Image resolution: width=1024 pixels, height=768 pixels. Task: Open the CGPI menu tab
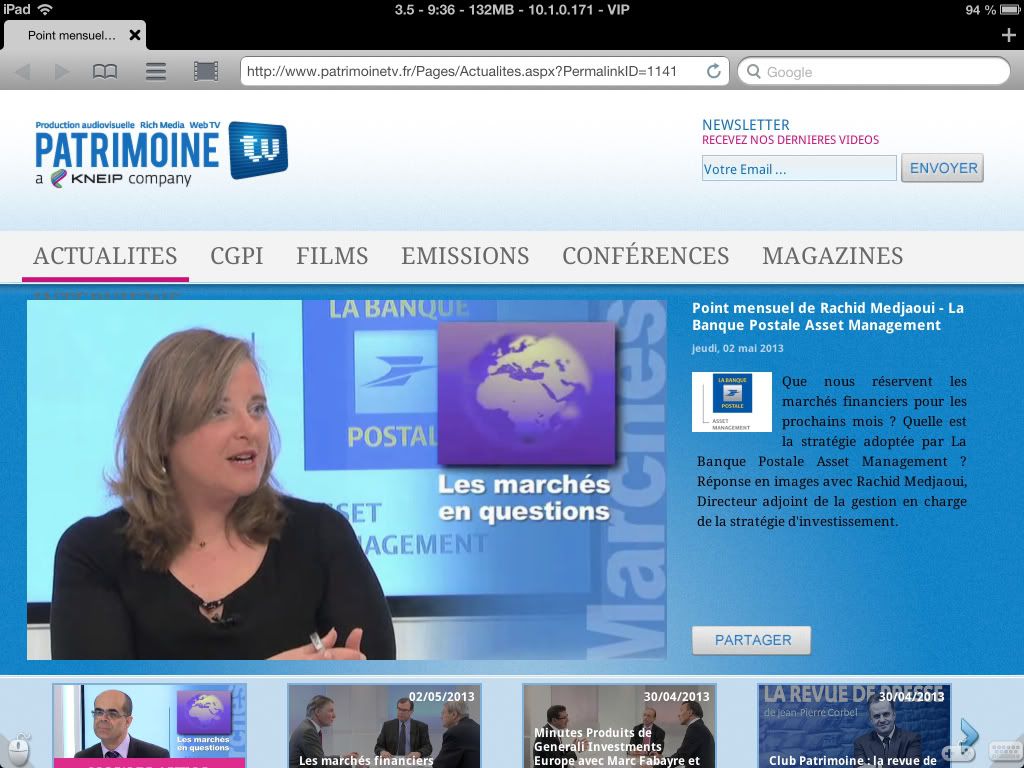[x=236, y=256]
